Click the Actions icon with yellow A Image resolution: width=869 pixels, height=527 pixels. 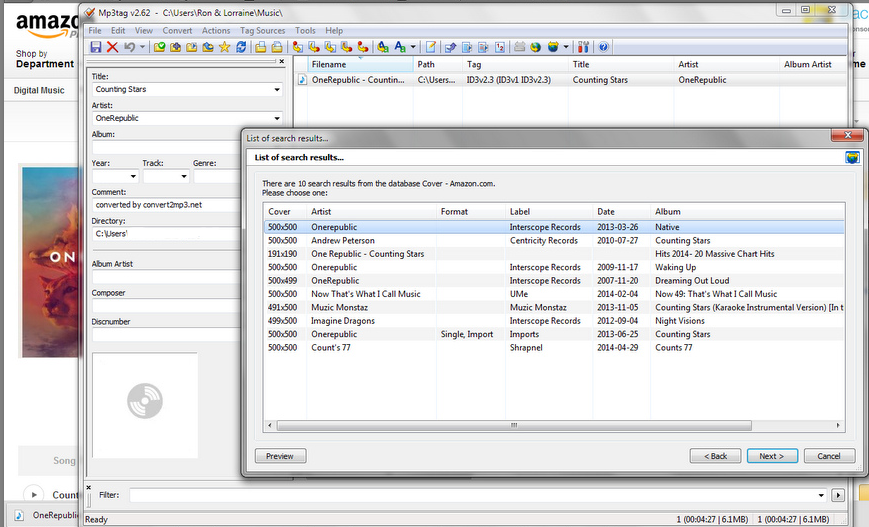[x=383, y=47]
